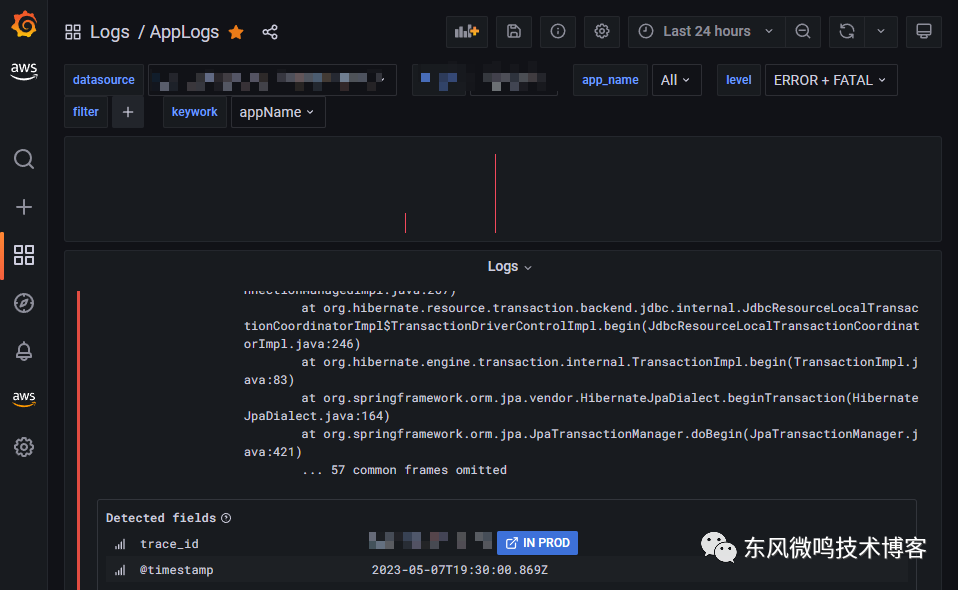Click the app_name label
The height and width of the screenshot is (590, 958).
[610, 80]
